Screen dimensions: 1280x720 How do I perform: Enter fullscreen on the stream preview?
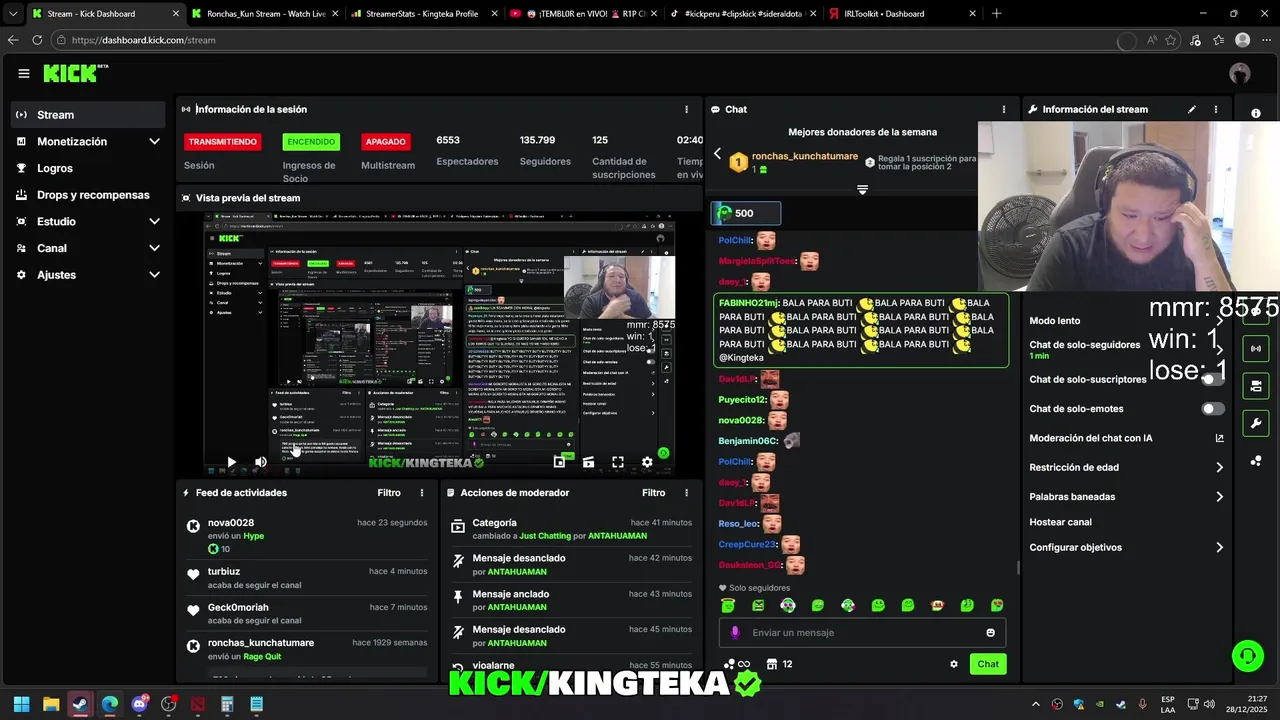click(618, 462)
